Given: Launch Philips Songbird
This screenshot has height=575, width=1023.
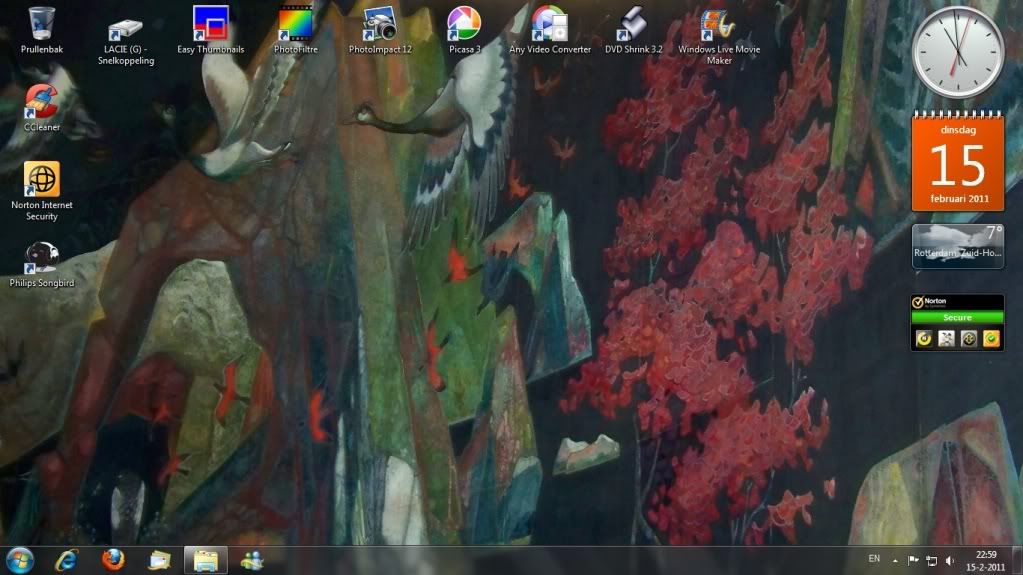Looking at the screenshot, I should coord(42,264).
